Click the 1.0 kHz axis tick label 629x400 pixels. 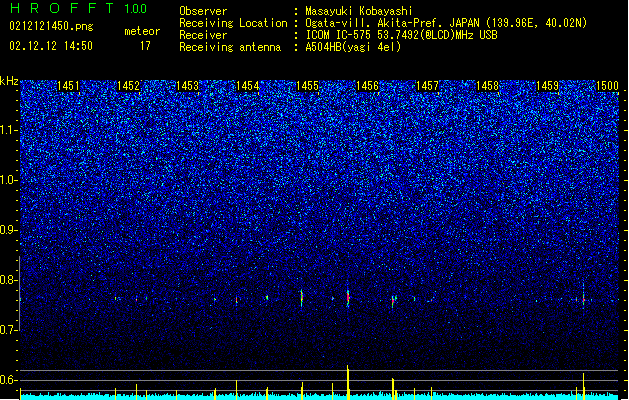(9, 180)
